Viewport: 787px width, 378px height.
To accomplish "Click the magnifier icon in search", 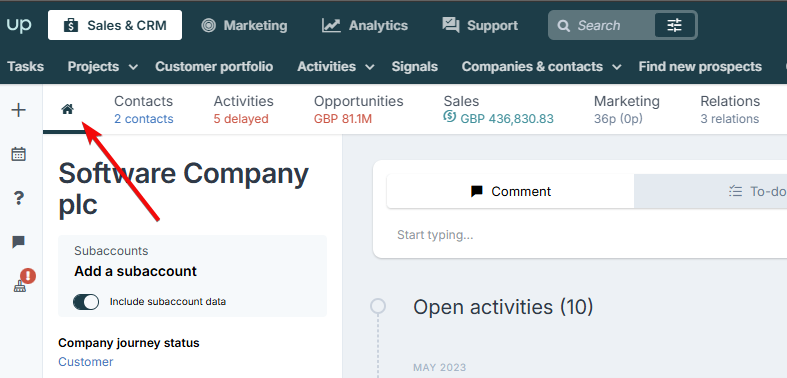I will pyautogui.click(x=564, y=26).
